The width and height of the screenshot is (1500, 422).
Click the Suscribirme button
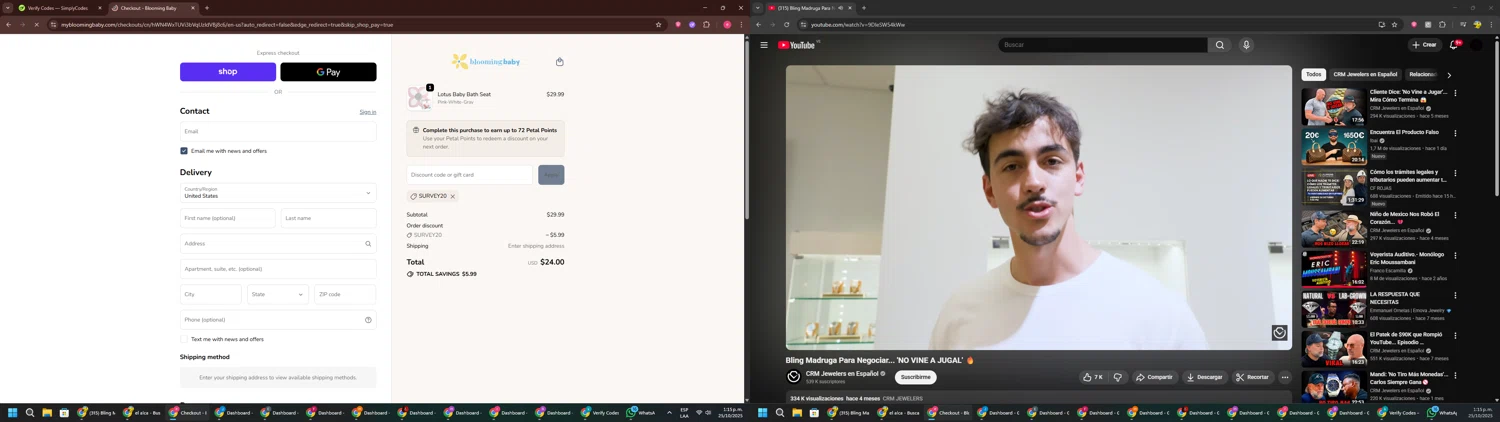click(915, 377)
